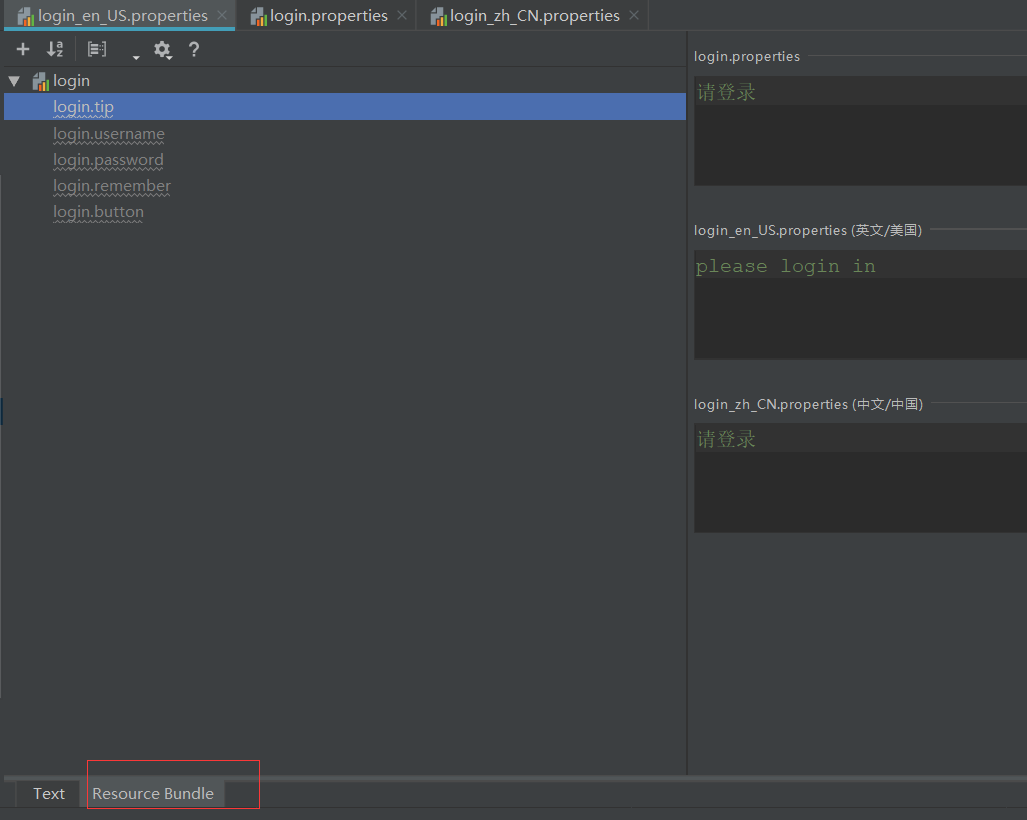This screenshot has height=820, width=1027.
Task: Switch to the login.properties editor tab
Action: pyautogui.click(x=328, y=15)
